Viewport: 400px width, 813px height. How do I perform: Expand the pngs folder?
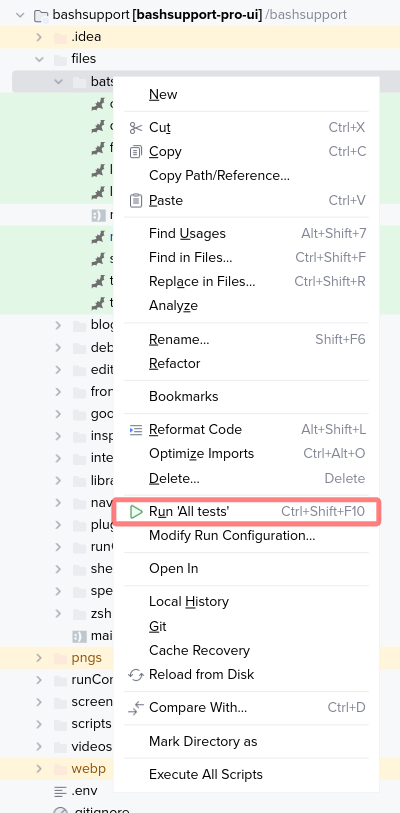[39, 658]
